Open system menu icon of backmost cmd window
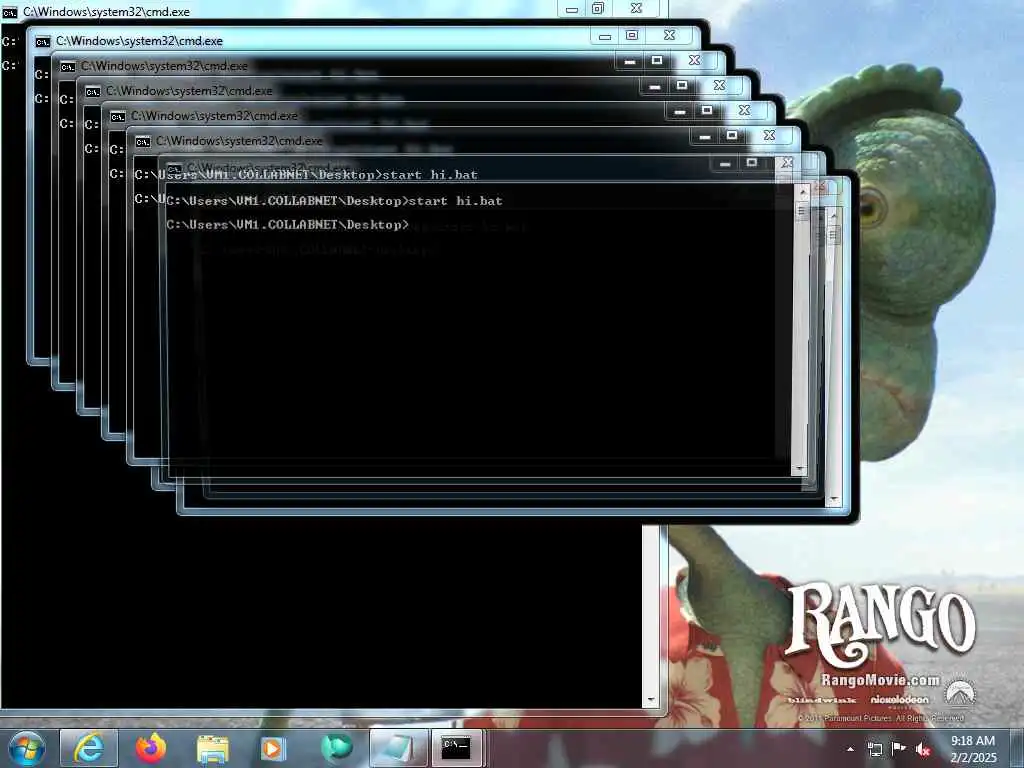 [x=10, y=12]
